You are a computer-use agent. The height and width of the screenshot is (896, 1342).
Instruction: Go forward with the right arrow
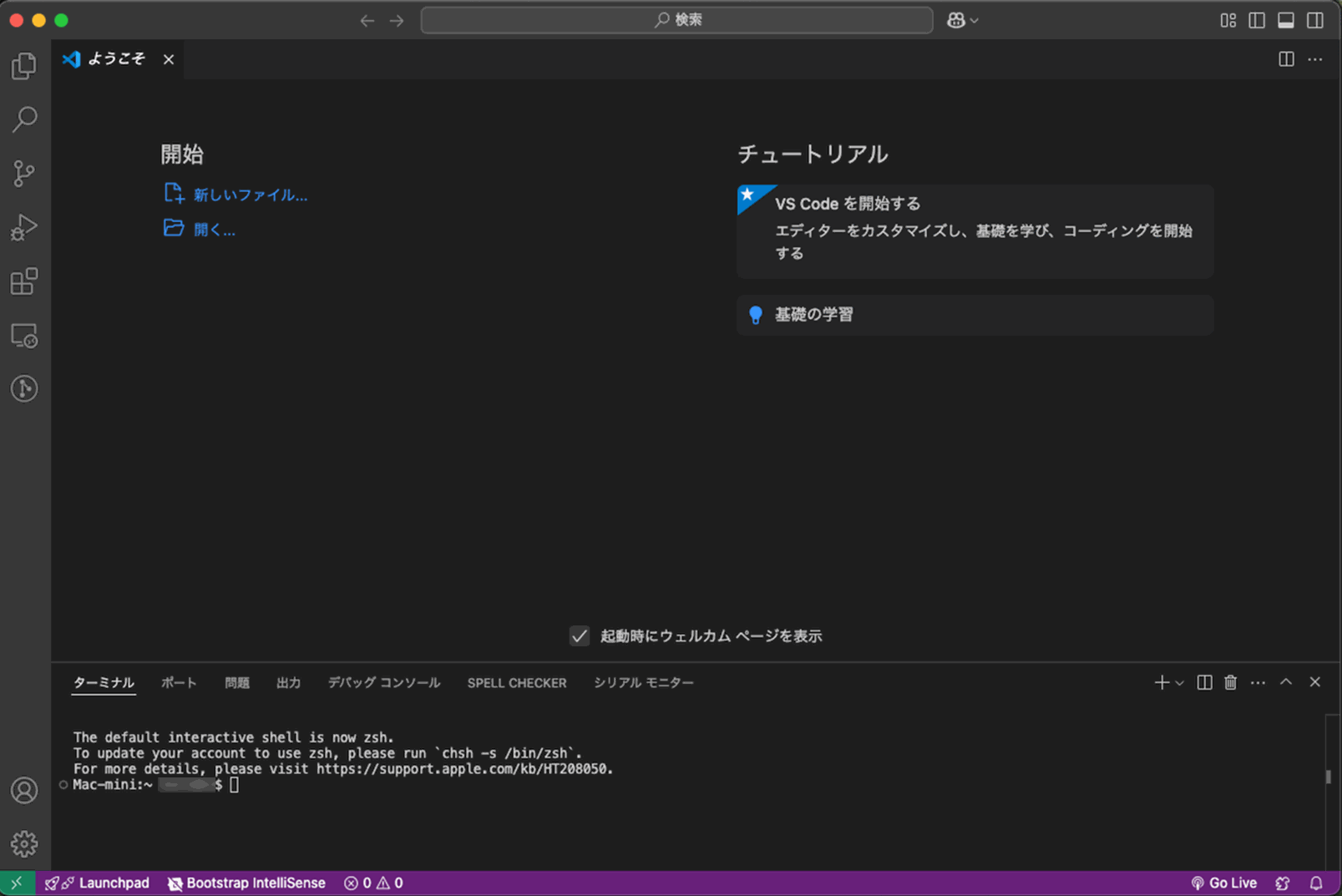click(x=397, y=20)
